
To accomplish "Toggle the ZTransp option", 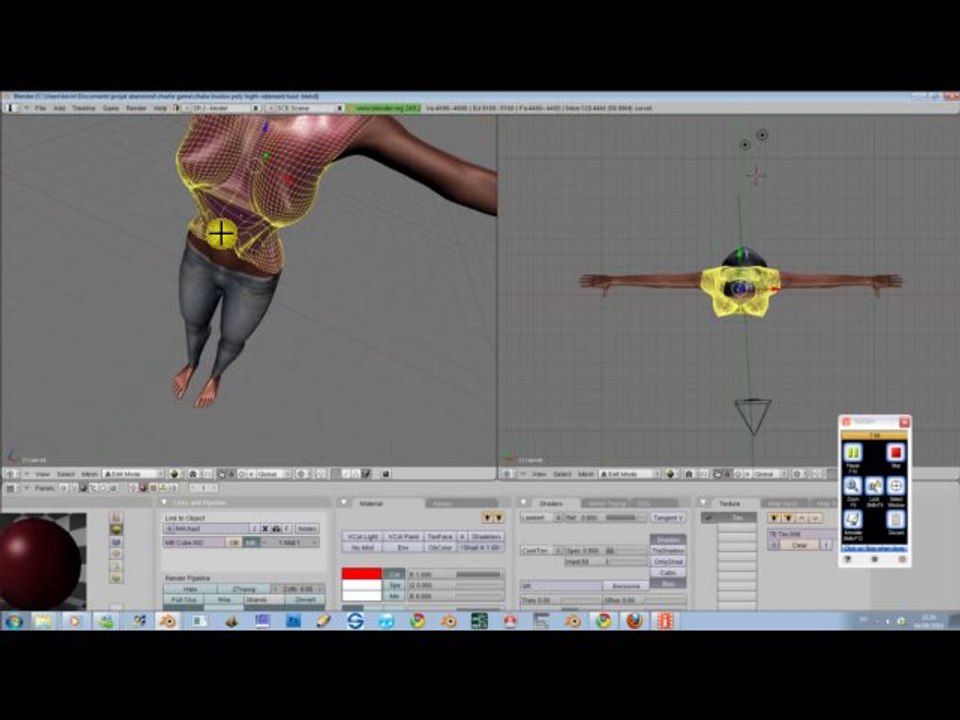I will pyautogui.click(x=244, y=589).
